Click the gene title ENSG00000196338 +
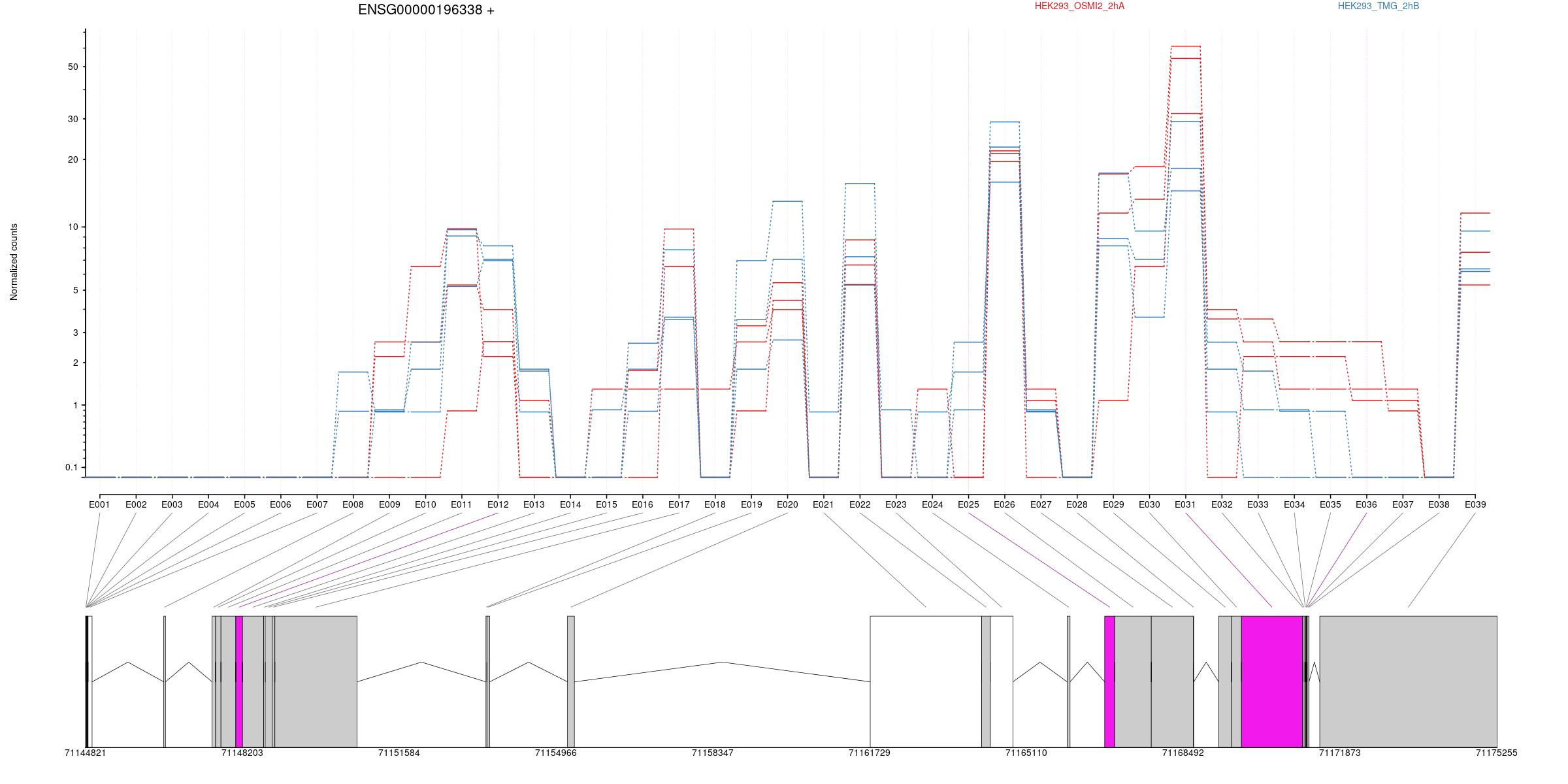Image resolution: width=1568 pixels, height=784 pixels. click(x=426, y=10)
